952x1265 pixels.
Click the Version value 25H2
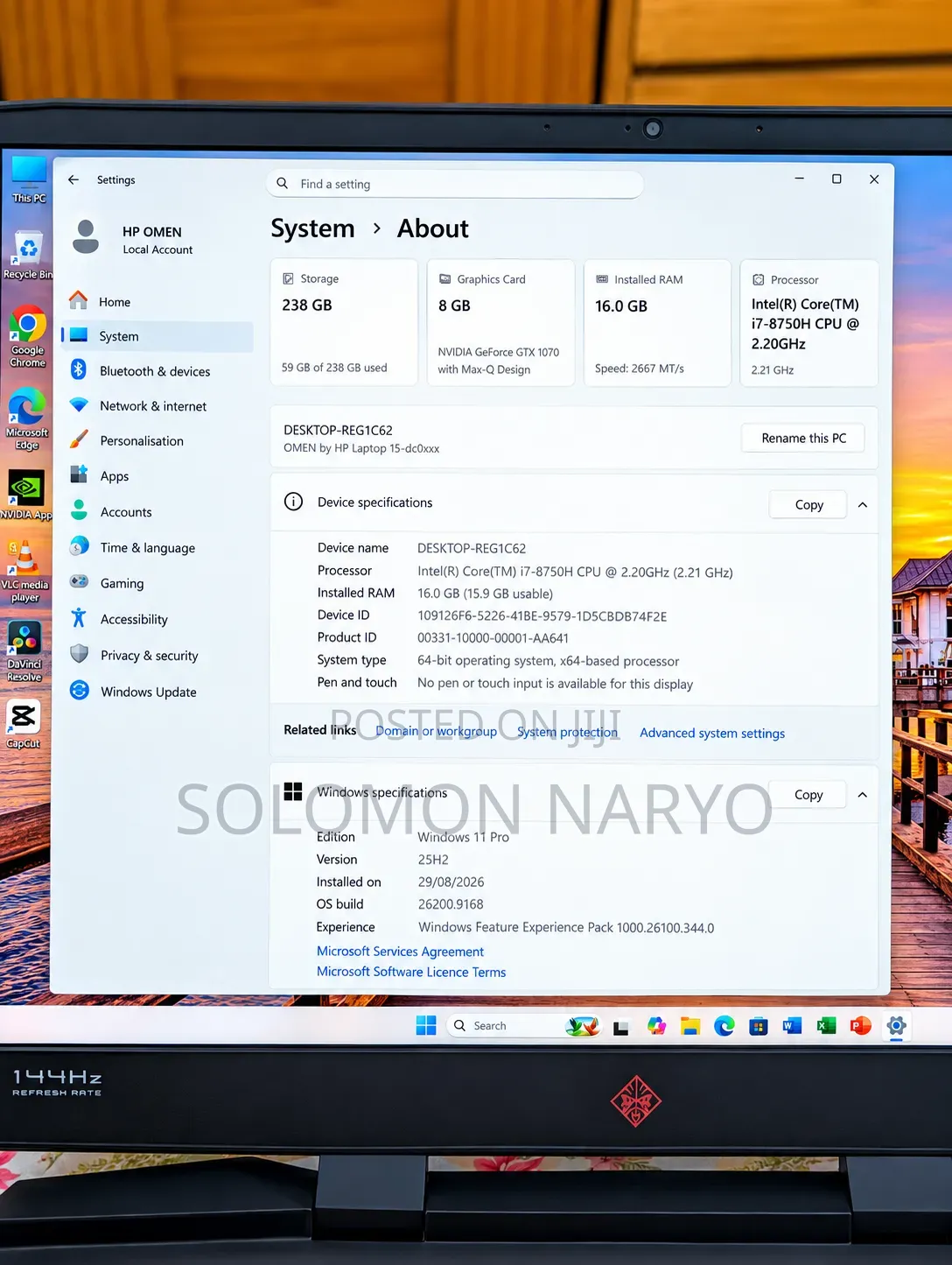click(x=433, y=860)
